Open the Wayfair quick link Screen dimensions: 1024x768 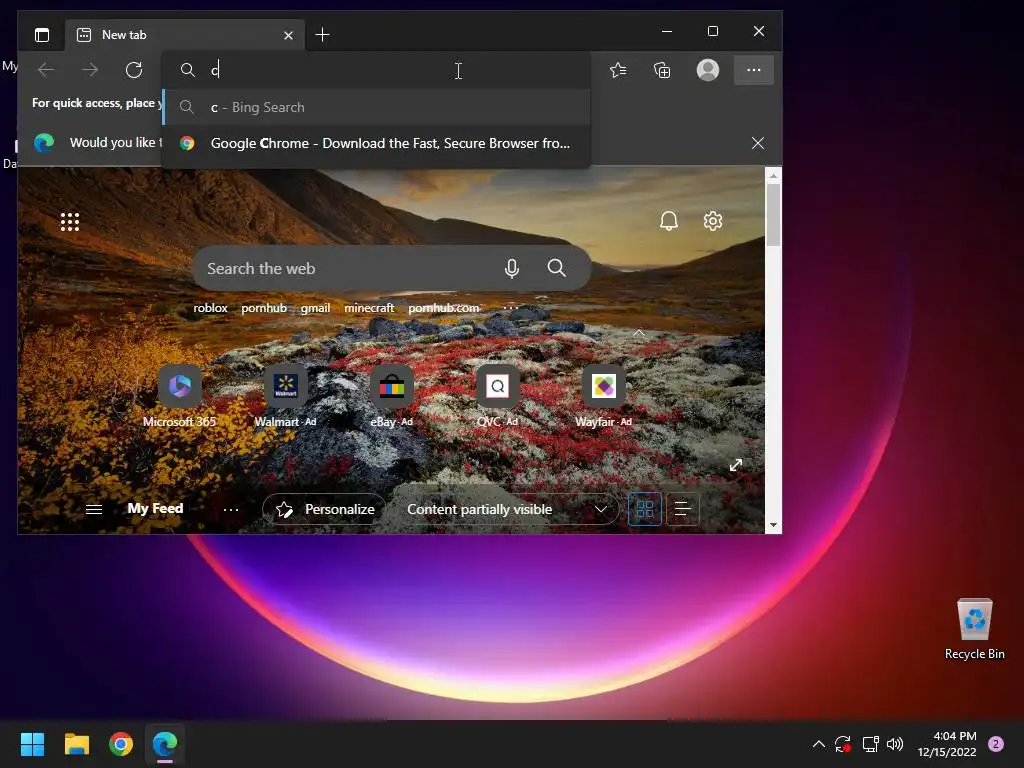point(603,396)
